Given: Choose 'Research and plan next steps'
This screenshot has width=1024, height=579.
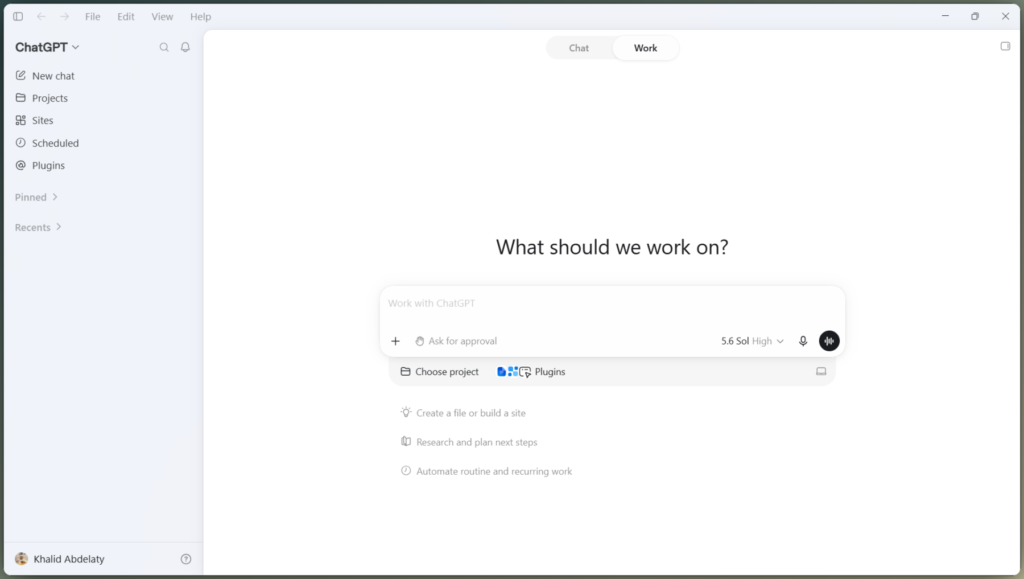Looking at the screenshot, I should pos(469,442).
